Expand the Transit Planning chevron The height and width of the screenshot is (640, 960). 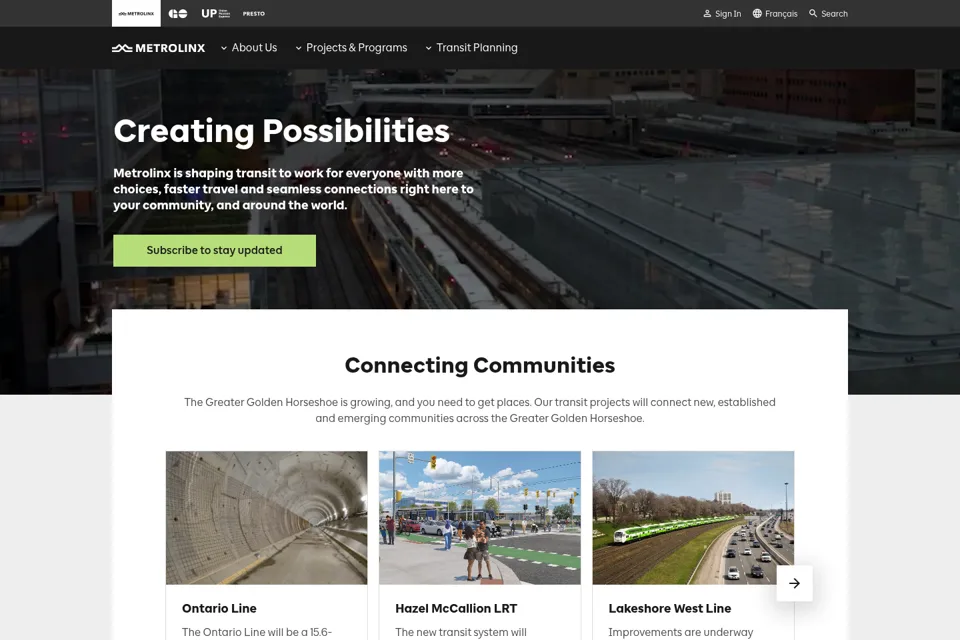pyautogui.click(x=429, y=48)
